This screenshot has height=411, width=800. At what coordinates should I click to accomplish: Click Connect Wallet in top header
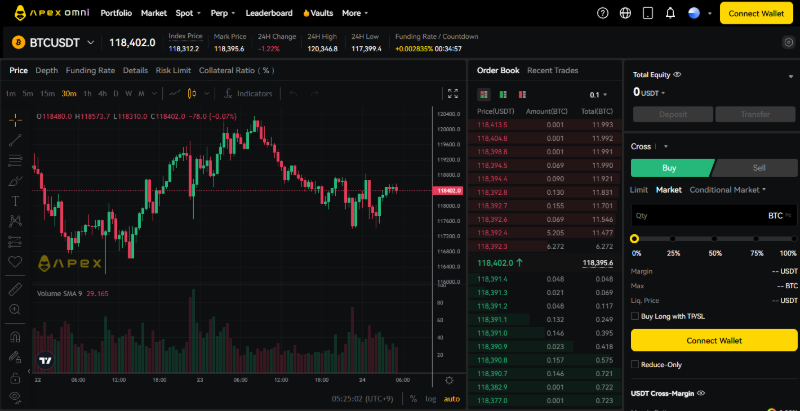point(756,13)
